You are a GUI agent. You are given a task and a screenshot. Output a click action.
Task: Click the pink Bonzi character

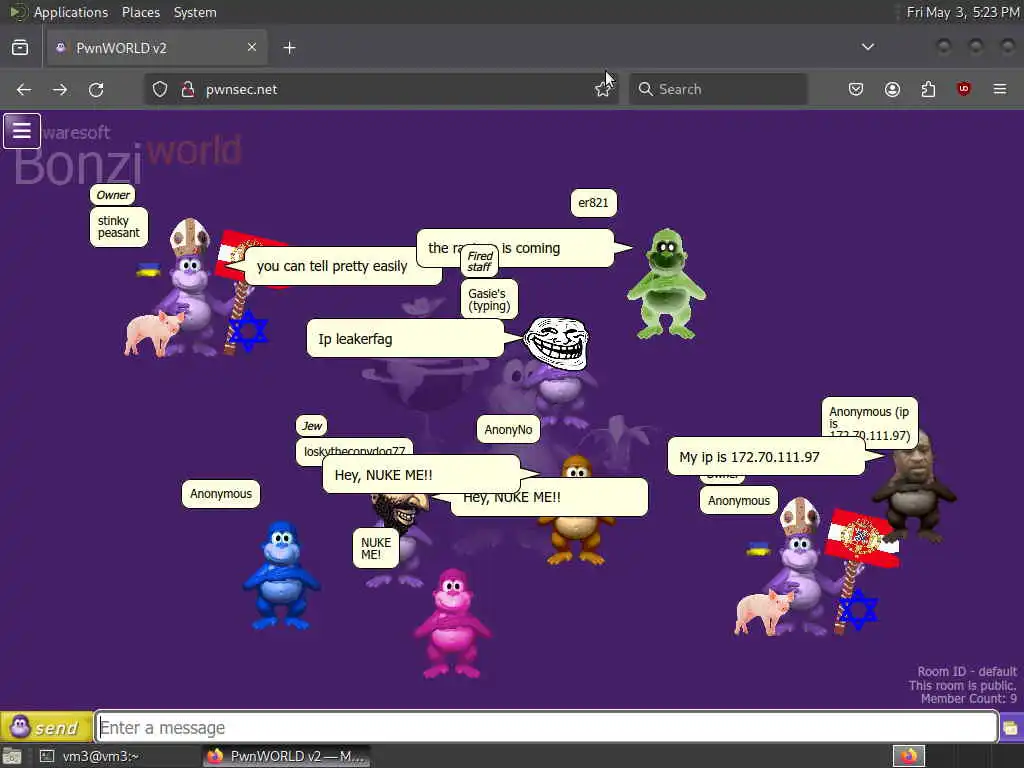click(452, 624)
